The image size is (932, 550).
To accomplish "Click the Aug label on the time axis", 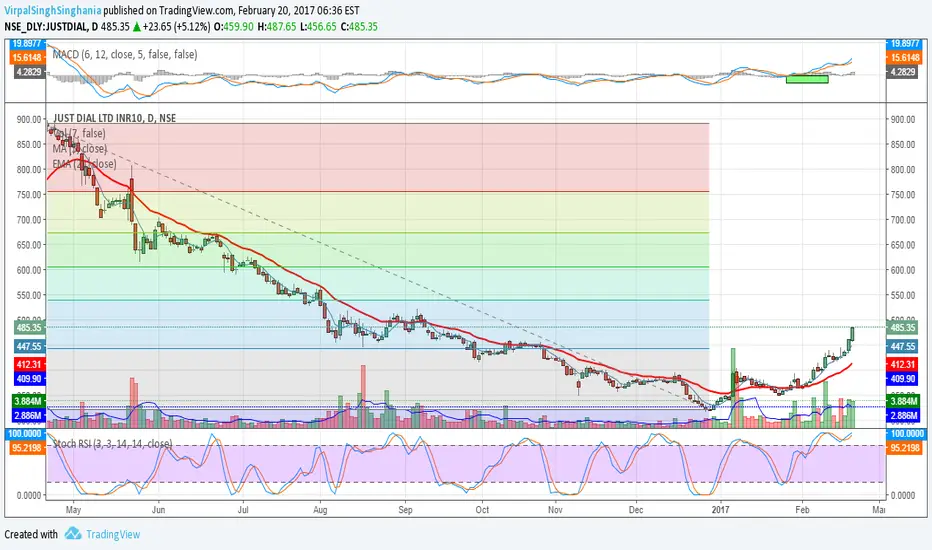I will (320, 510).
